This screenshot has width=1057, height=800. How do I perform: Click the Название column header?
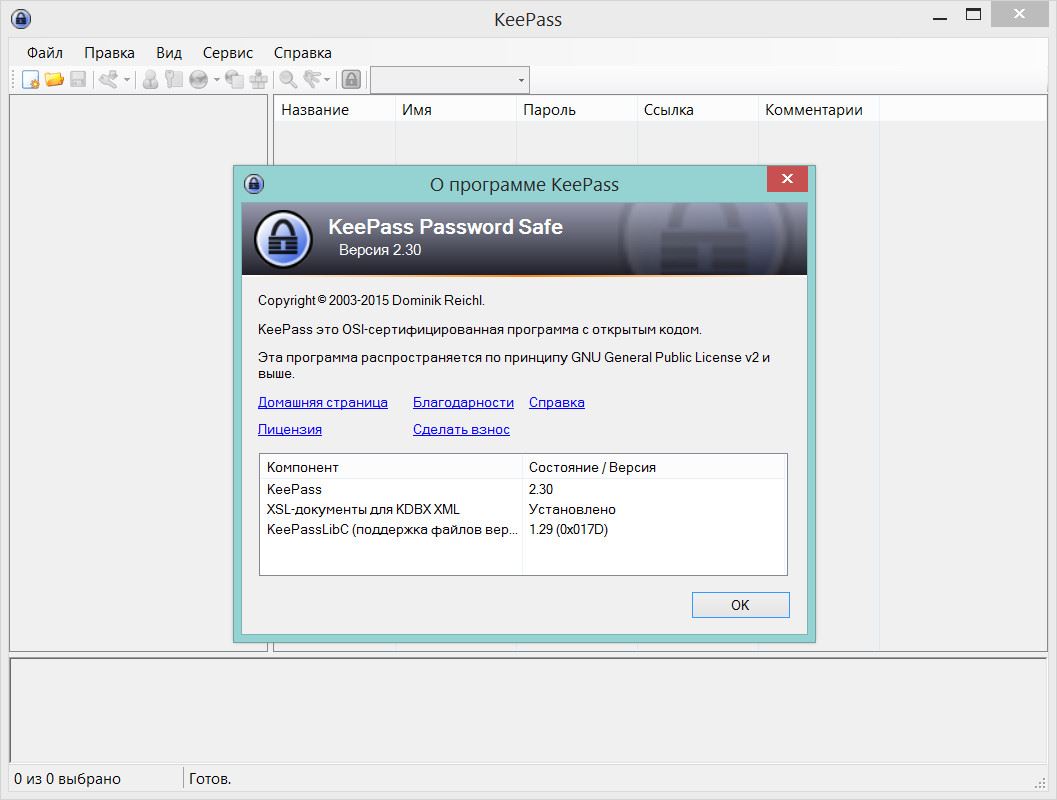[x=334, y=110]
